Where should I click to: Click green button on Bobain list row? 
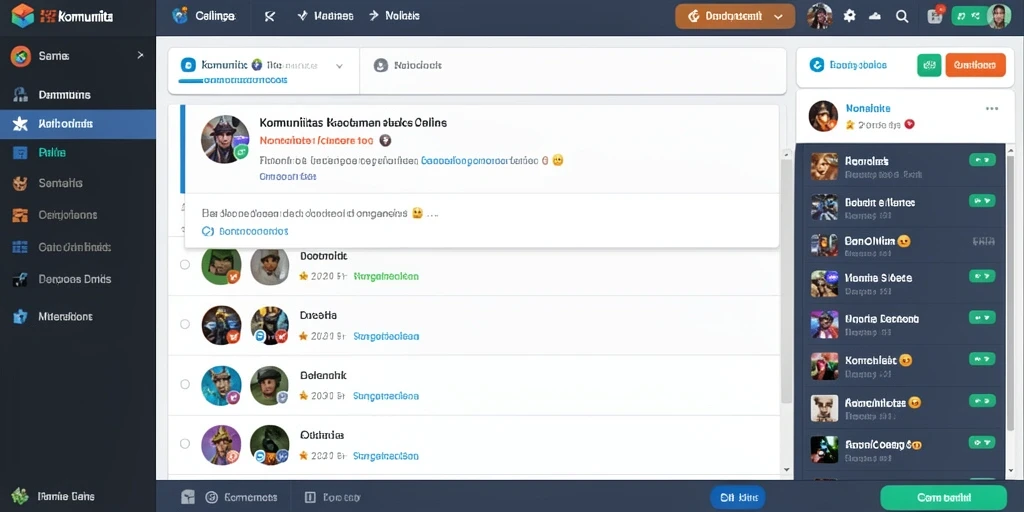982,200
